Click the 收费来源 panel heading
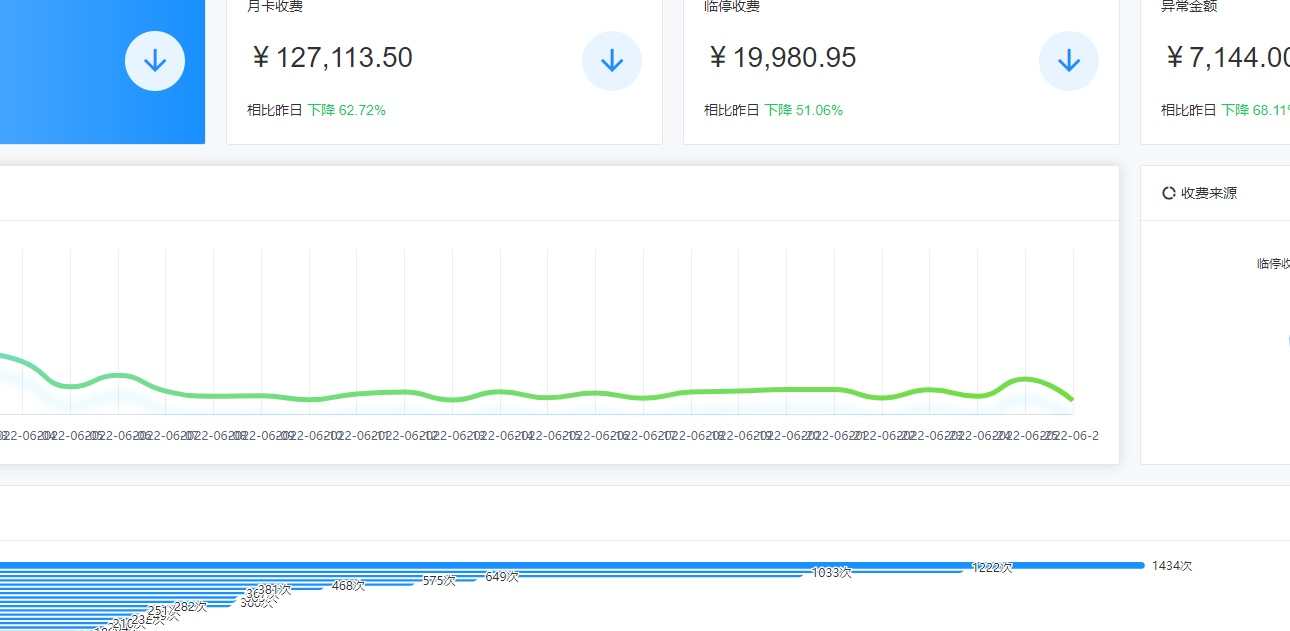Viewport: 1290px width, 631px height. click(1209, 193)
